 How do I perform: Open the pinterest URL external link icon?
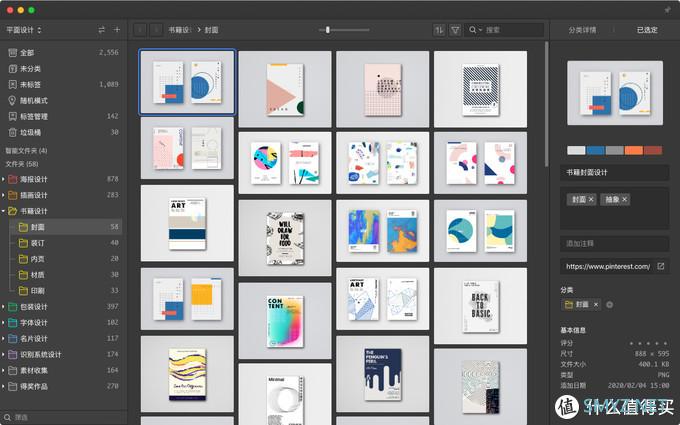660,266
